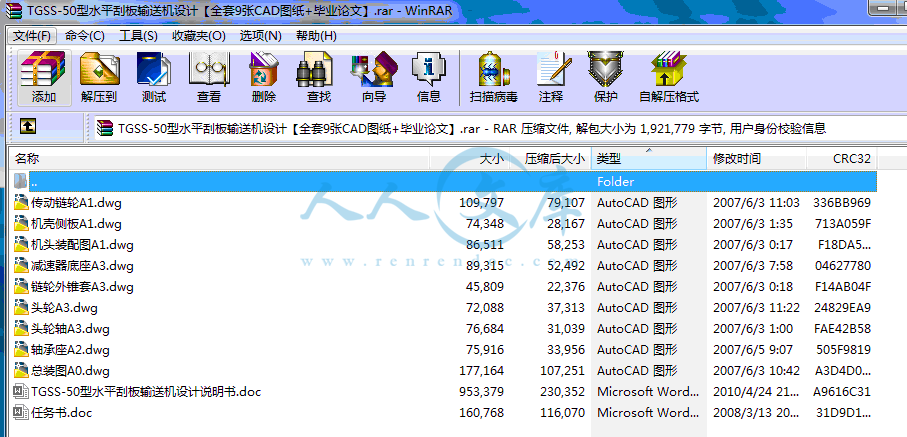Show archive 信息 (Info)
The width and height of the screenshot is (907, 437).
[429, 78]
